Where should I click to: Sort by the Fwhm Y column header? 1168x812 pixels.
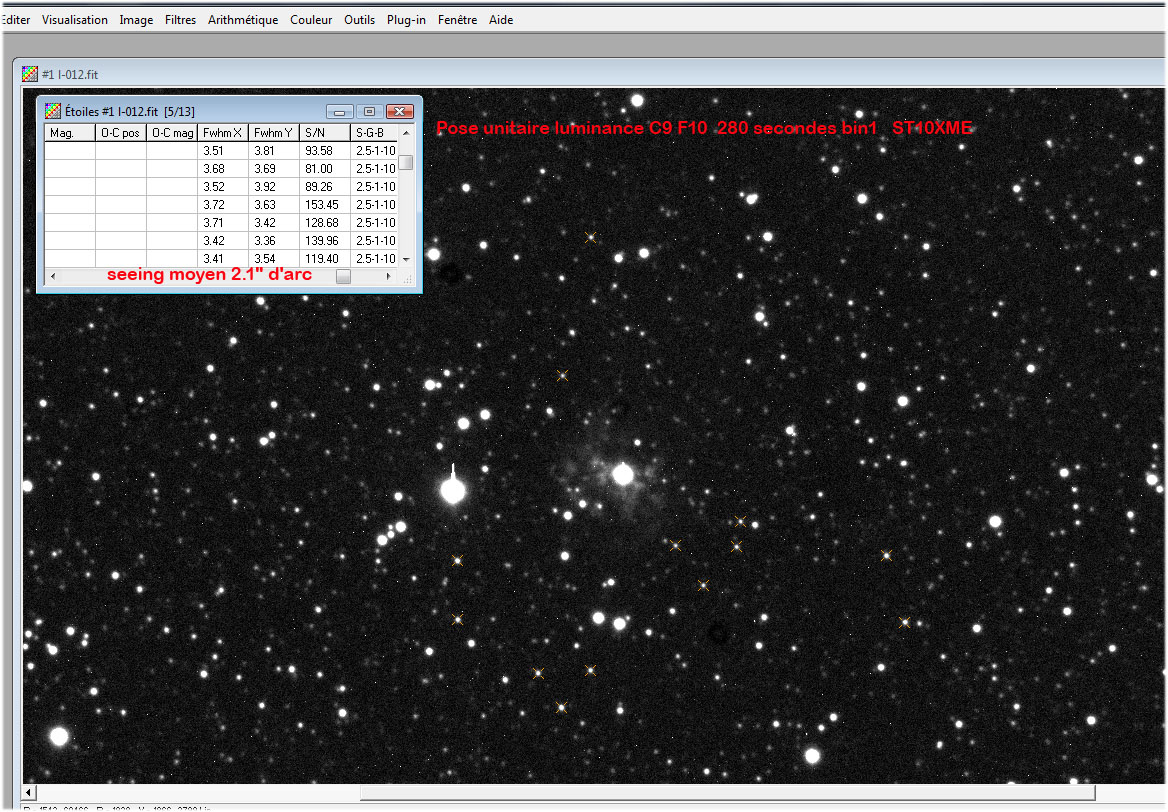click(273, 133)
